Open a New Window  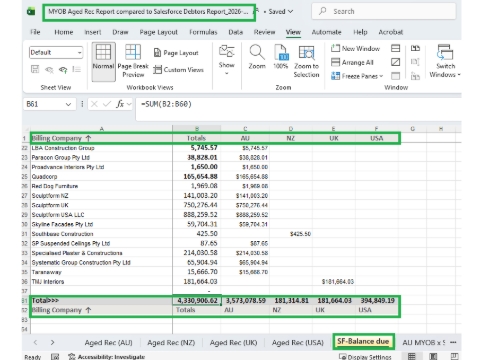tap(355, 49)
